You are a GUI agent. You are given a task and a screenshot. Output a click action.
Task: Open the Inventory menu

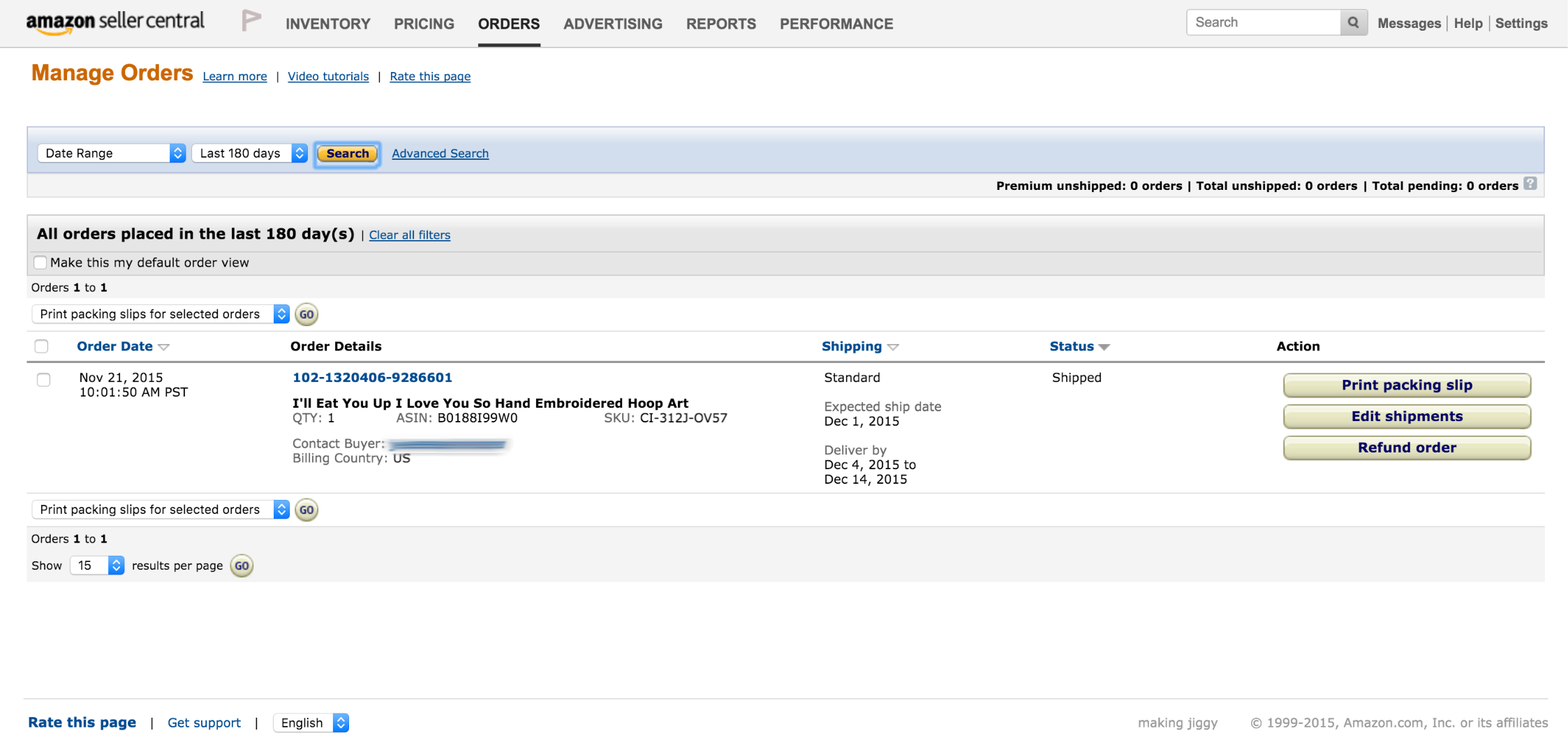pos(327,24)
